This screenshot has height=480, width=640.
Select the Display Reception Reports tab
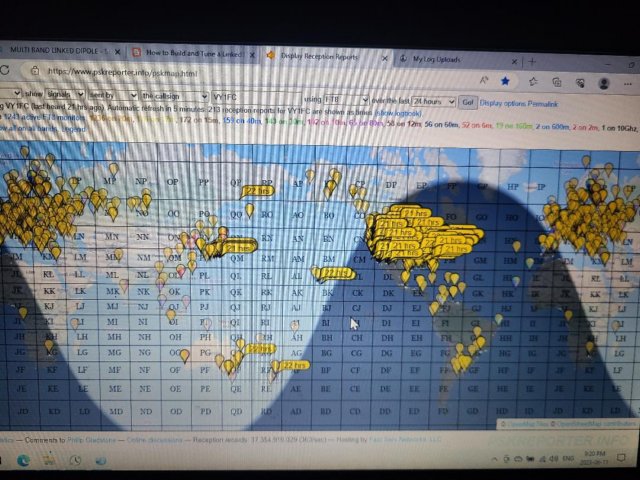(319, 56)
